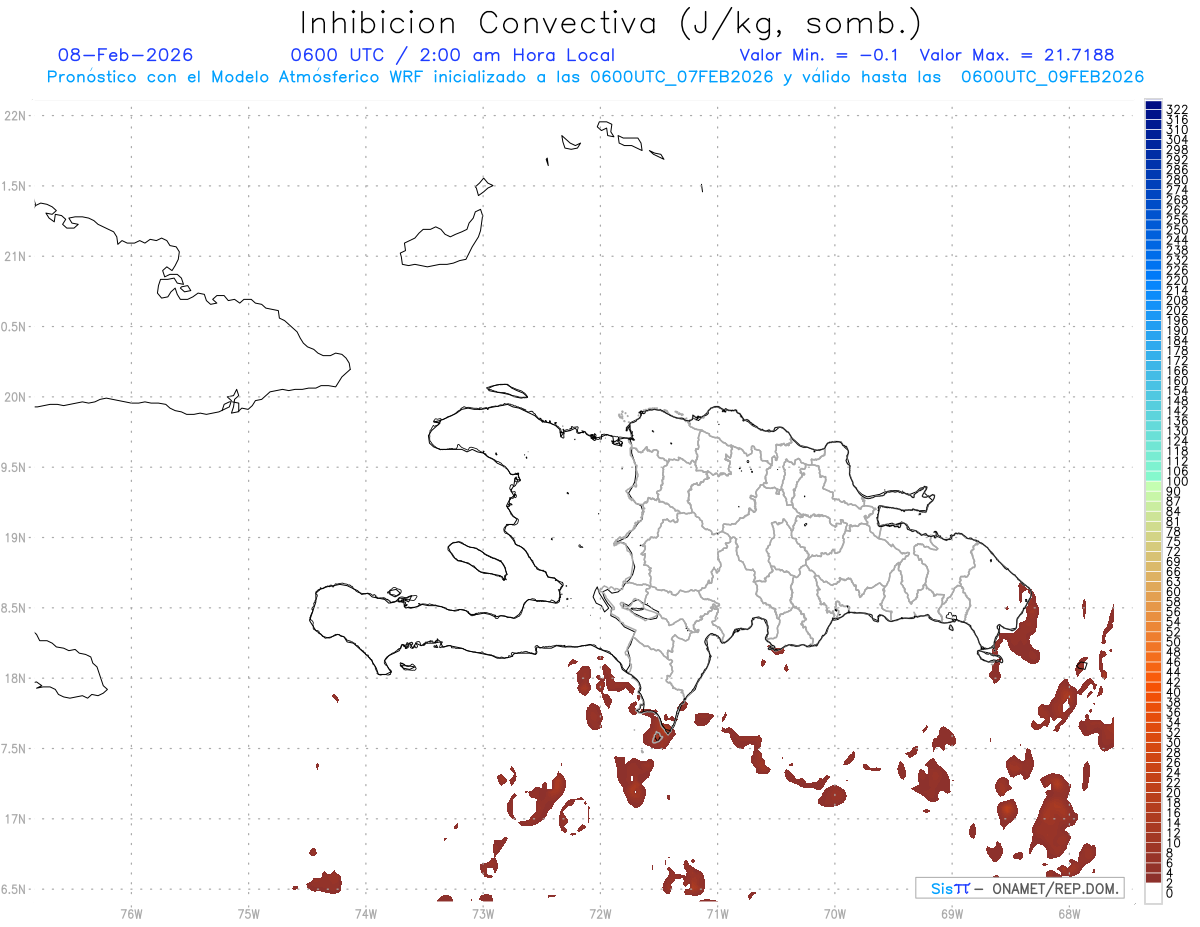Click the longitude label "69W"
The image size is (1200, 927).
952,913
